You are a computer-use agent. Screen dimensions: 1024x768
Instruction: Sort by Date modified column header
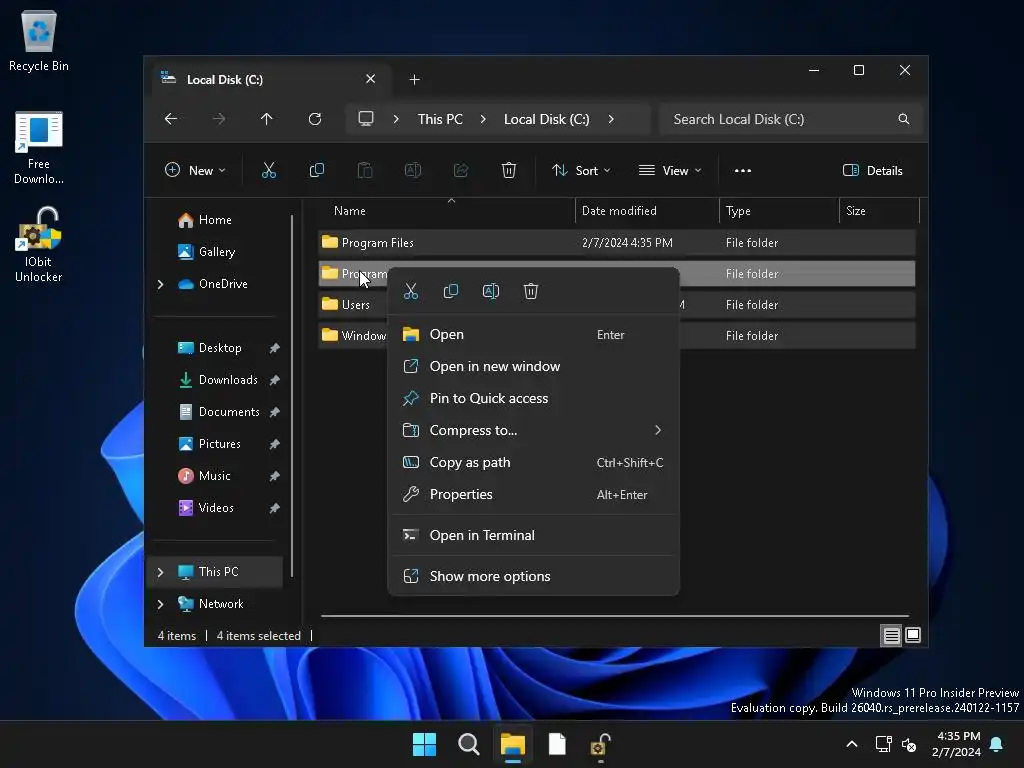pos(619,211)
